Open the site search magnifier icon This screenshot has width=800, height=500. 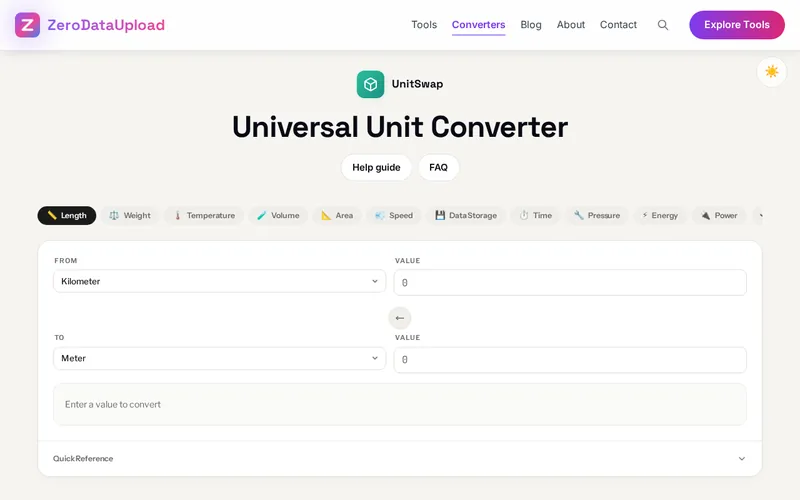coord(662,24)
